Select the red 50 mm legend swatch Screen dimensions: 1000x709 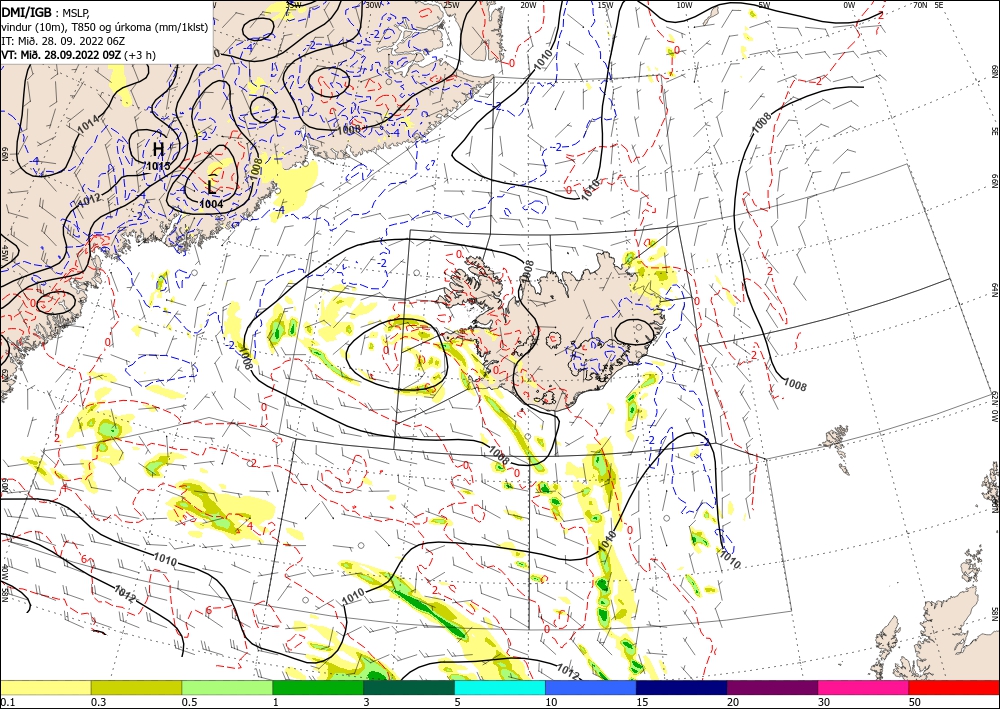954,687
